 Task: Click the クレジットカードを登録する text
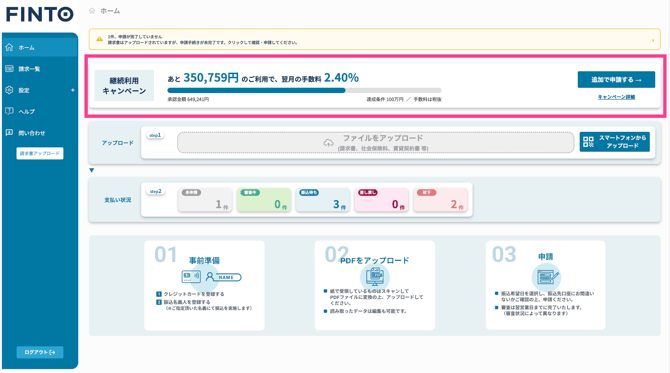(x=194, y=294)
